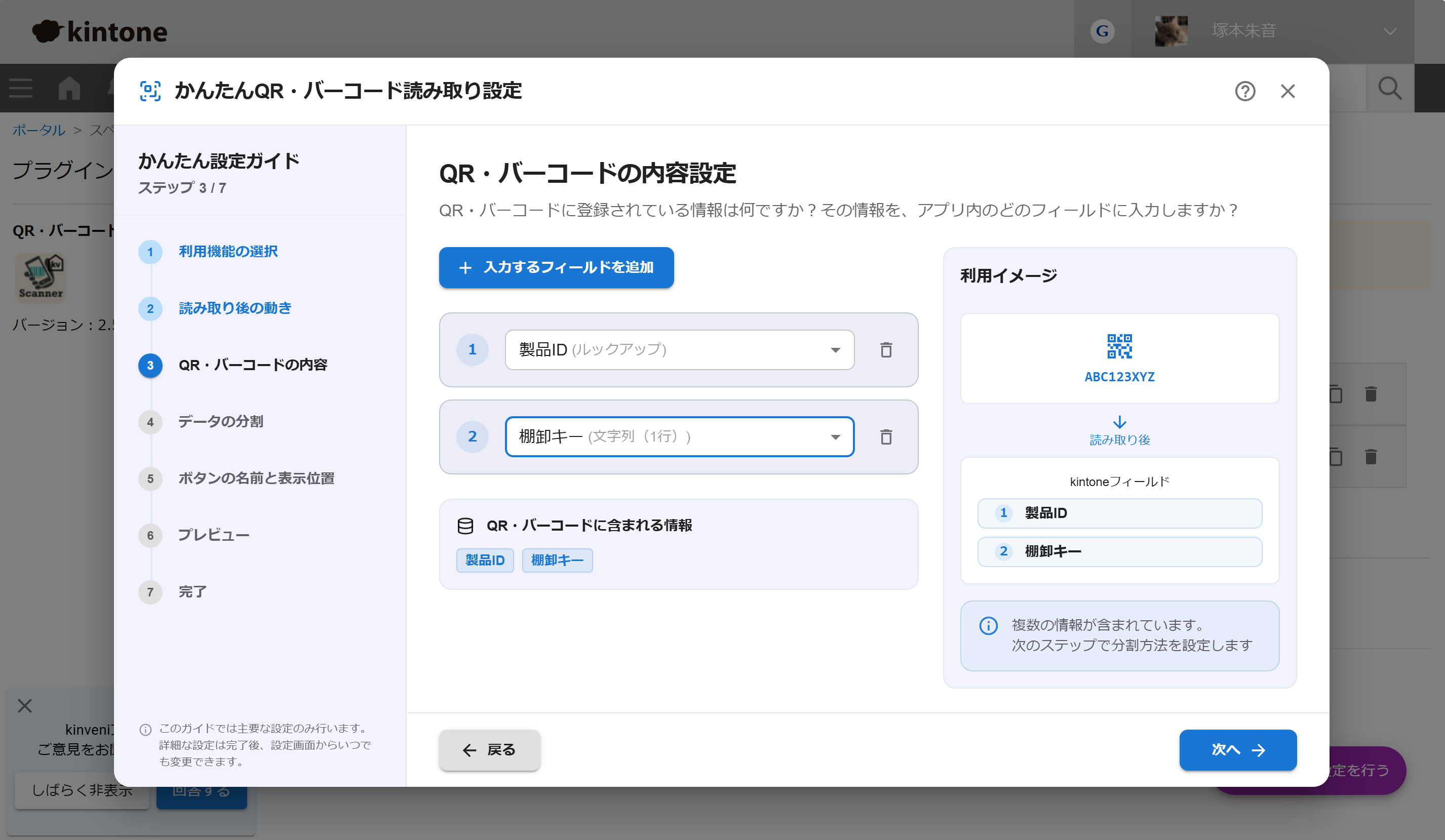Open the ポータル breadcrumb link
The height and width of the screenshot is (840, 1445).
(39, 130)
